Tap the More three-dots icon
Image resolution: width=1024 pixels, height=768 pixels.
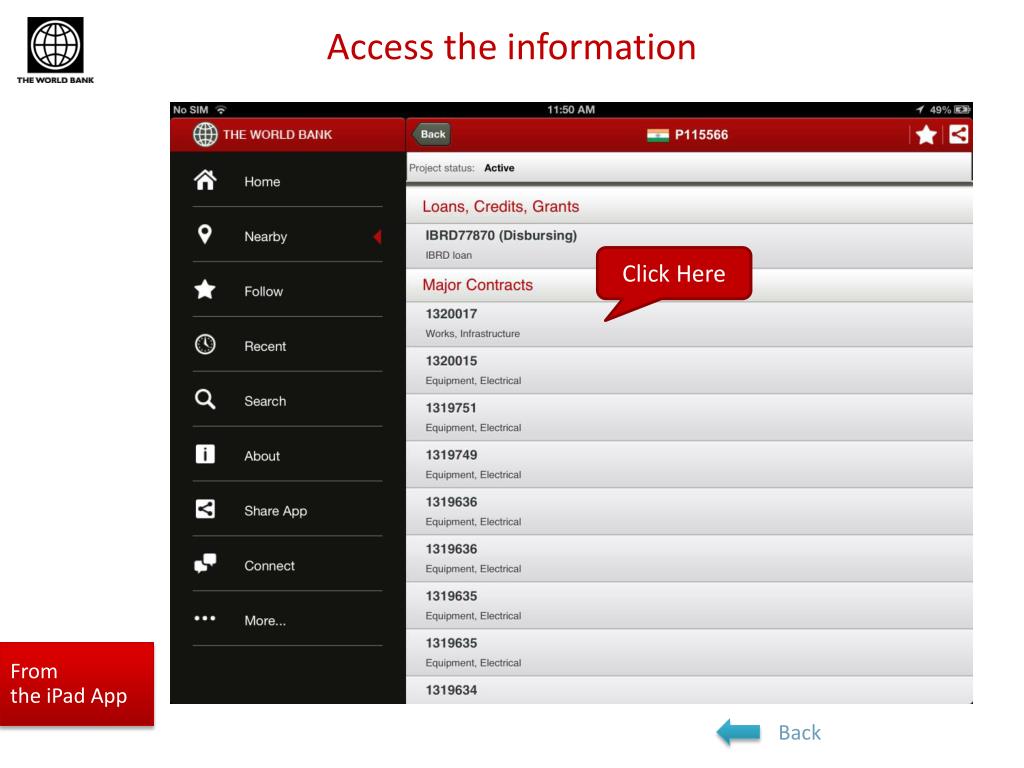pyautogui.click(x=205, y=618)
